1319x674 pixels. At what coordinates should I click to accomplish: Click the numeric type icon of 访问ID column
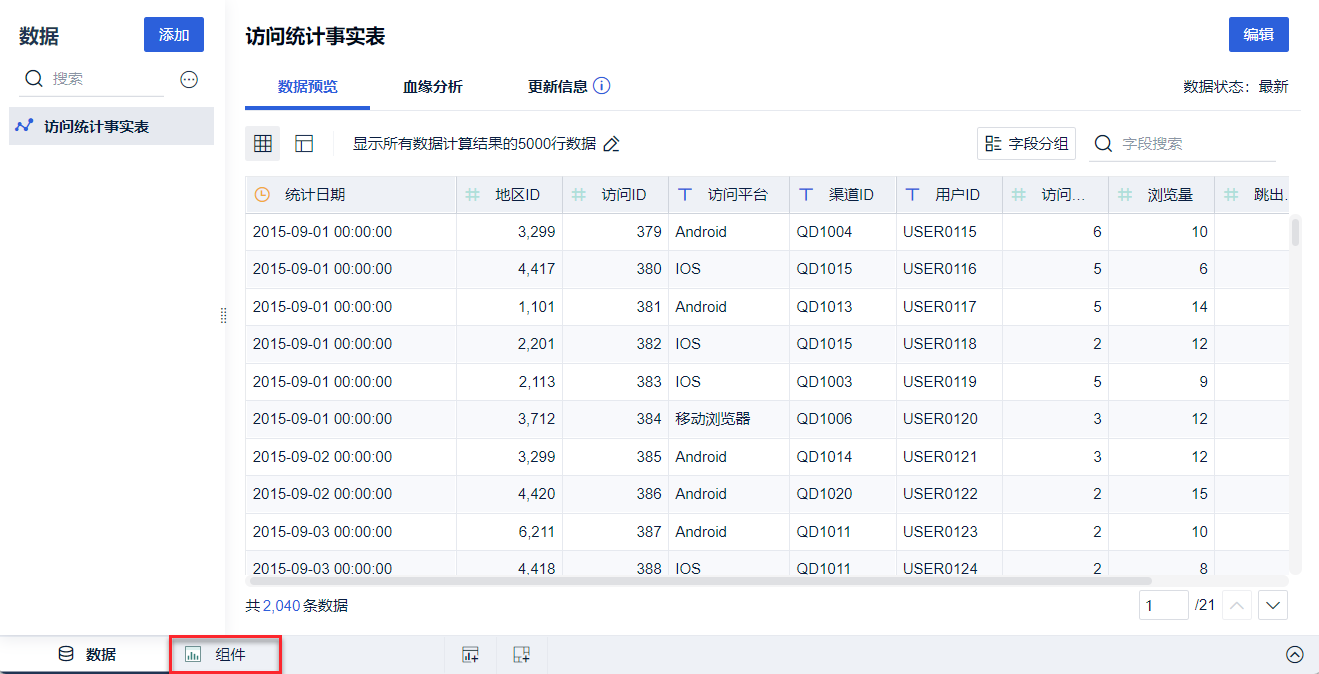click(579, 195)
